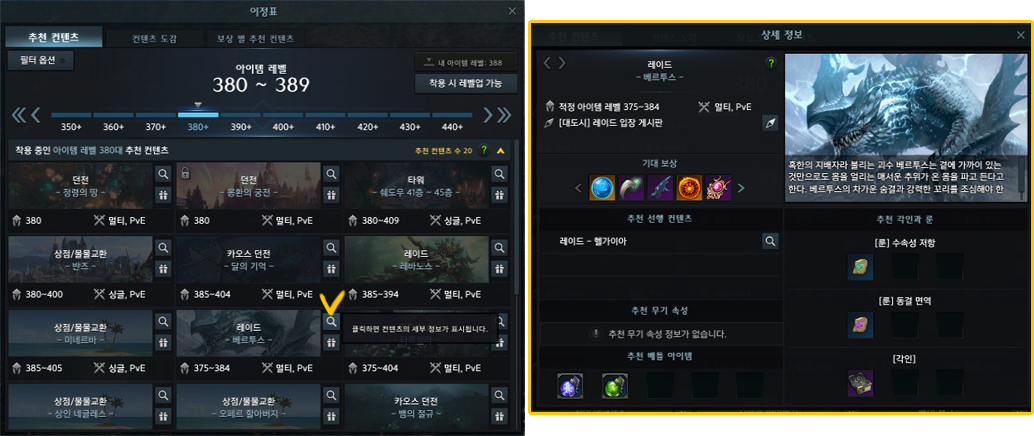Go to previous item level range arrow
Viewport: 1034px width, 436px height.
click(x=36, y=115)
